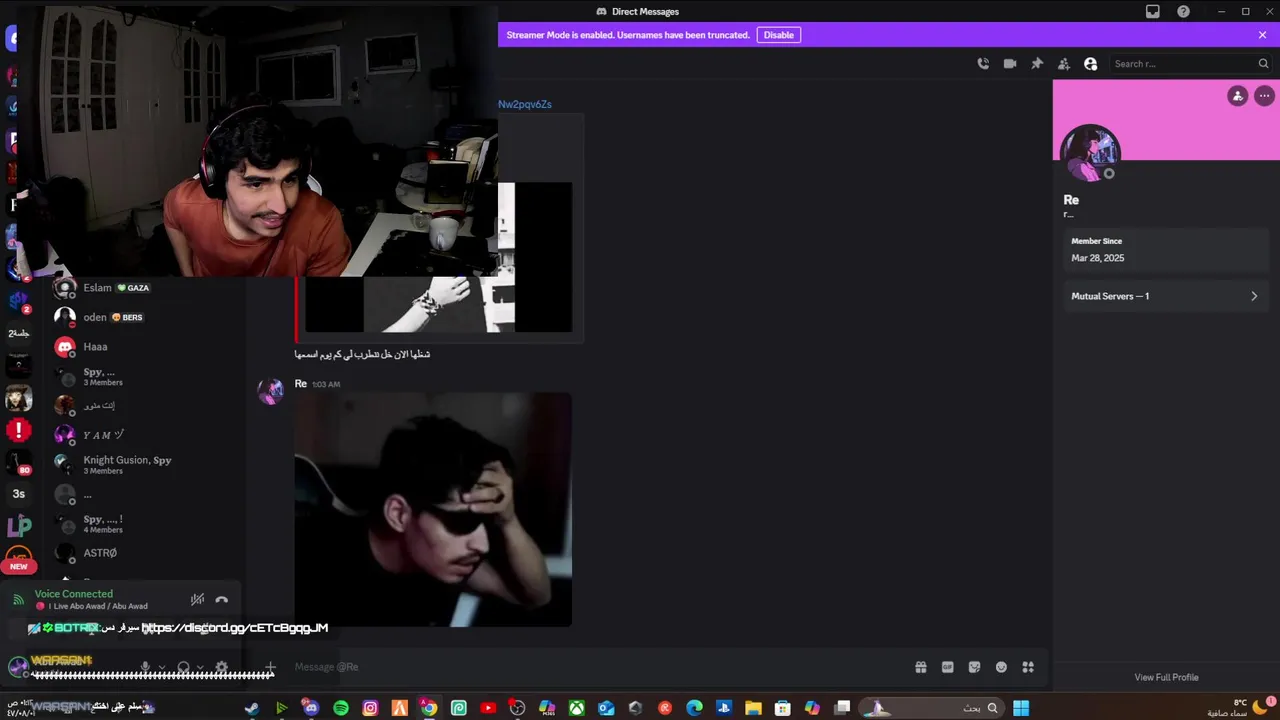The image size is (1280, 720).
Task: Open the image sent by Re
Action: 433,510
